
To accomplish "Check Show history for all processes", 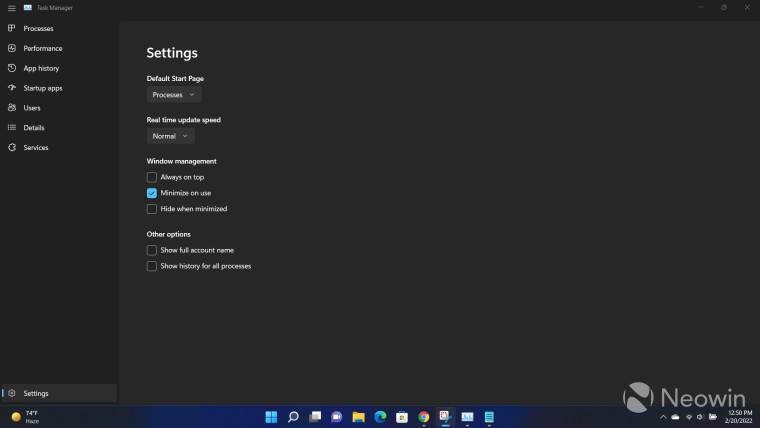I will [152, 266].
